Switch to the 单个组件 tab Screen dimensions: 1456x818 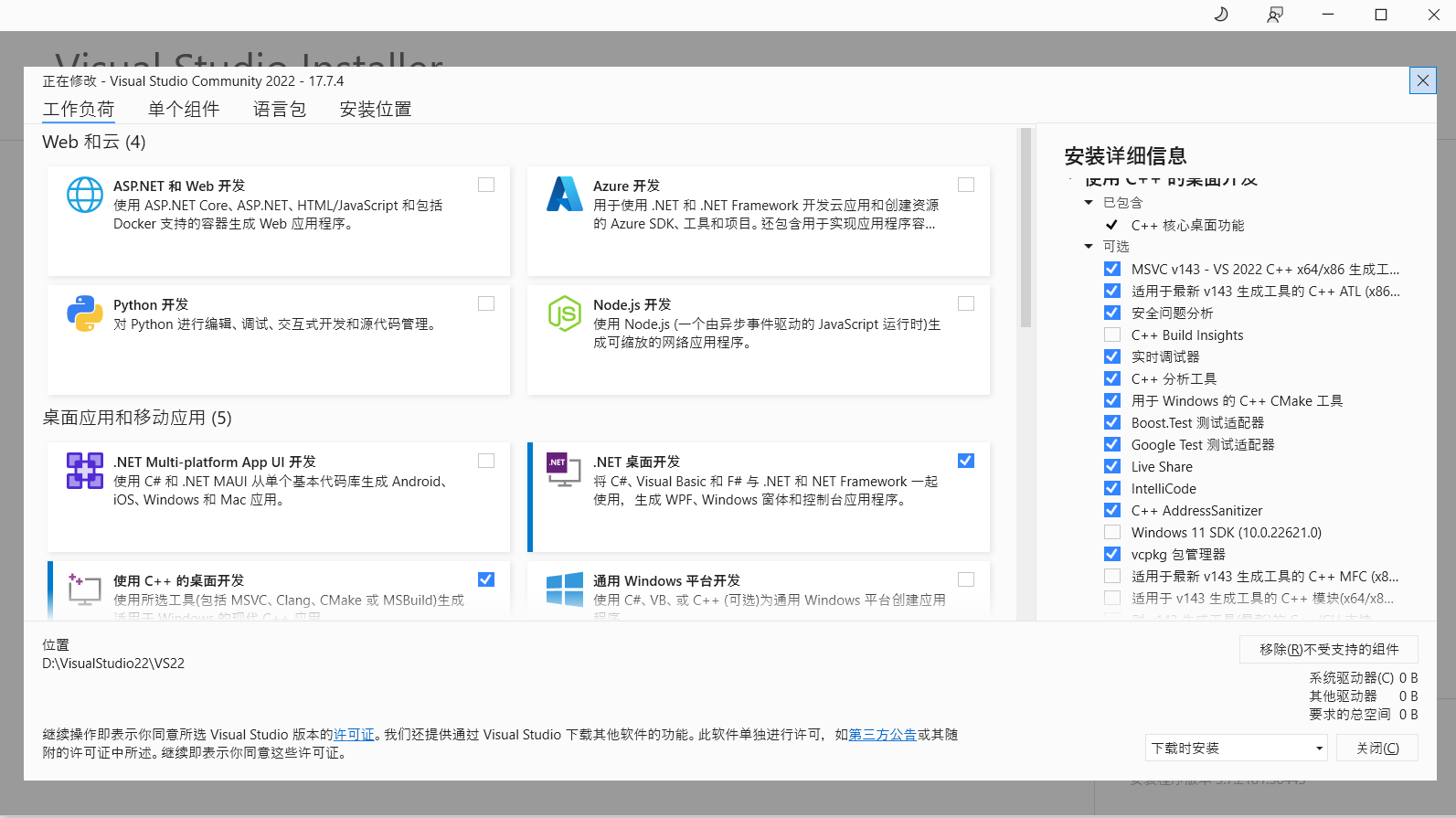(184, 110)
